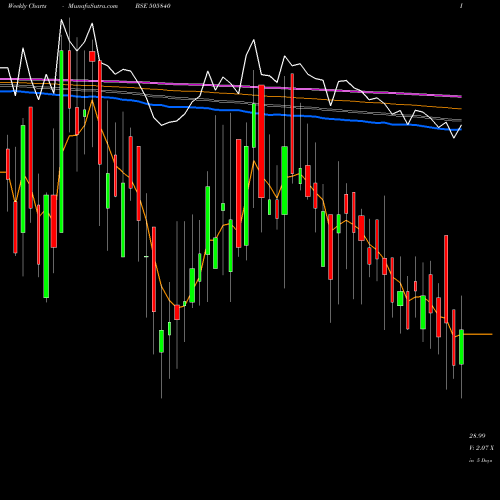The height and width of the screenshot is (500, 500).
Task: Click the "BSE 503840" symbol label
Action: click(x=153, y=6)
